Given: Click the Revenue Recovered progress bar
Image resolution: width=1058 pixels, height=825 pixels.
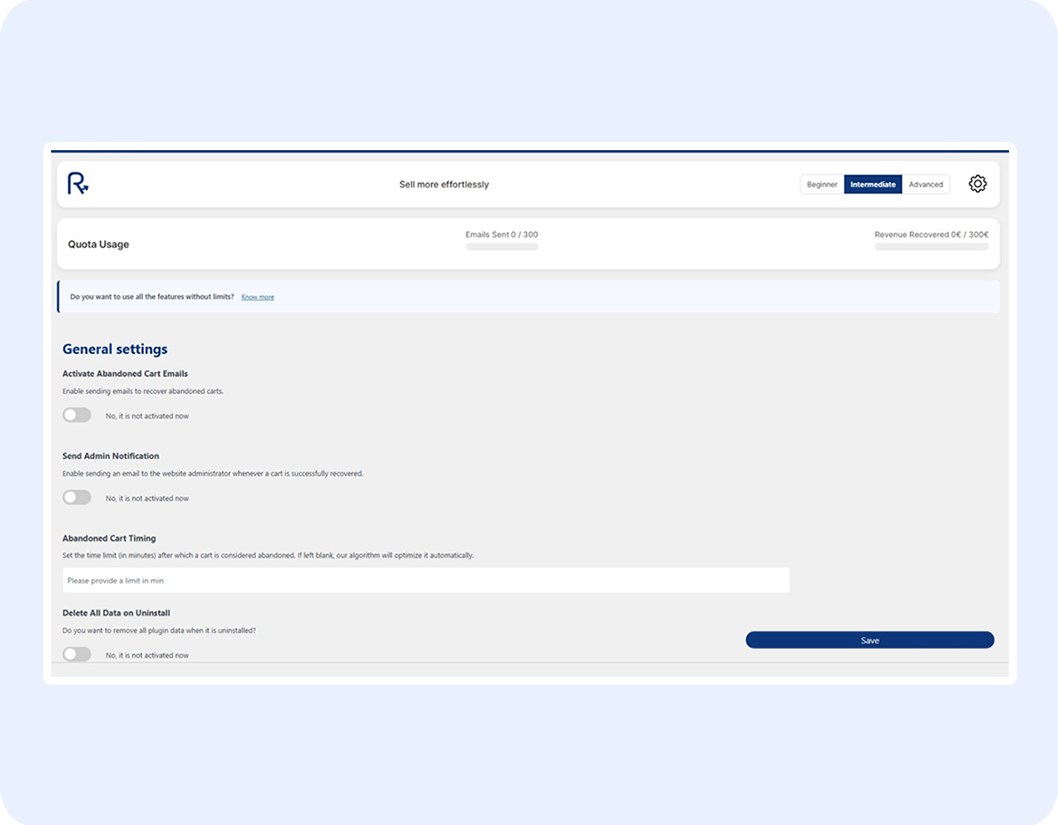Looking at the screenshot, I should [x=930, y=246].
